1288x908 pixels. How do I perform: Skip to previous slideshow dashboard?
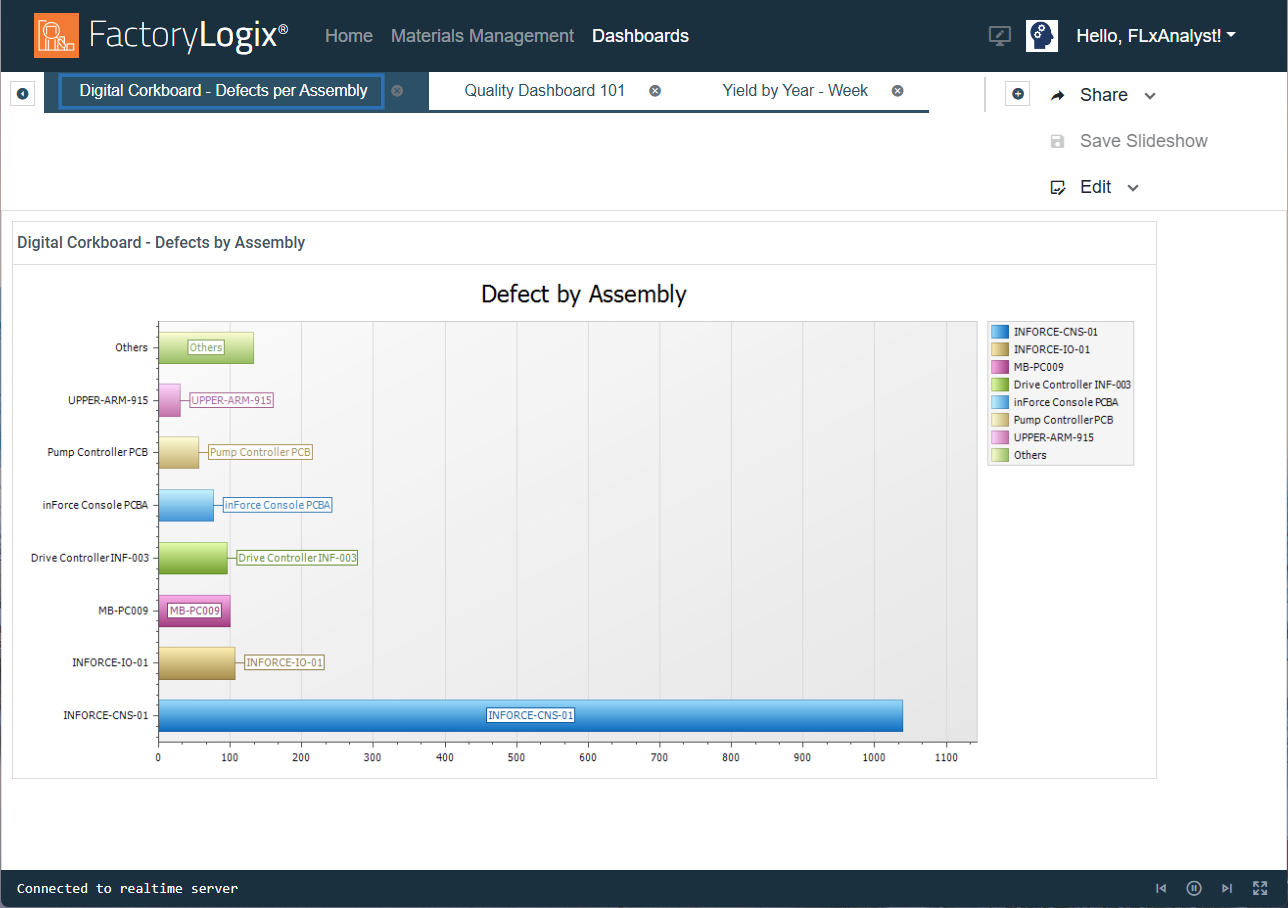pos(1161,888)
